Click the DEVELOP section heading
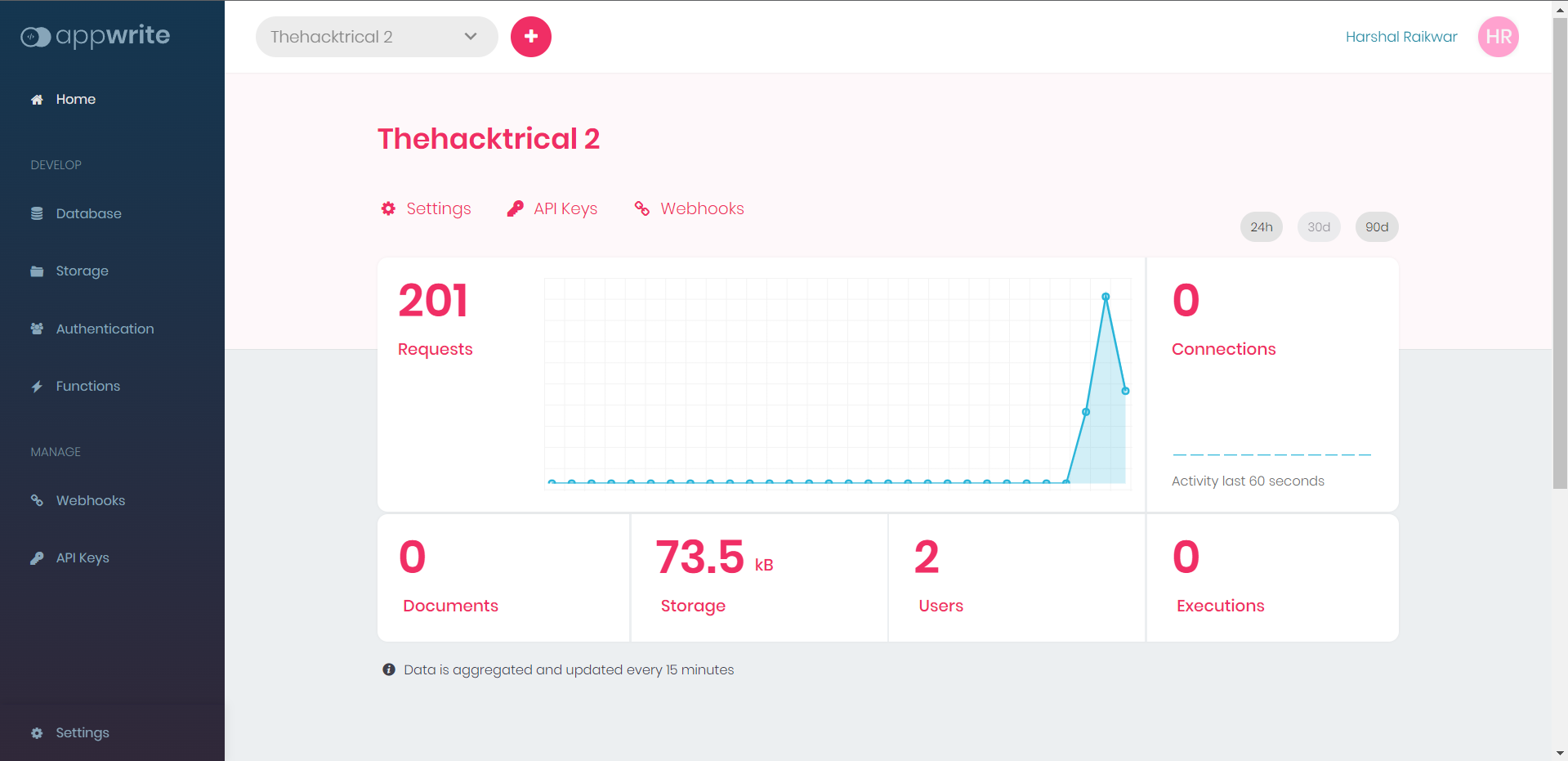This screenshot has width=1568, height=761. [x=56, y=165]
